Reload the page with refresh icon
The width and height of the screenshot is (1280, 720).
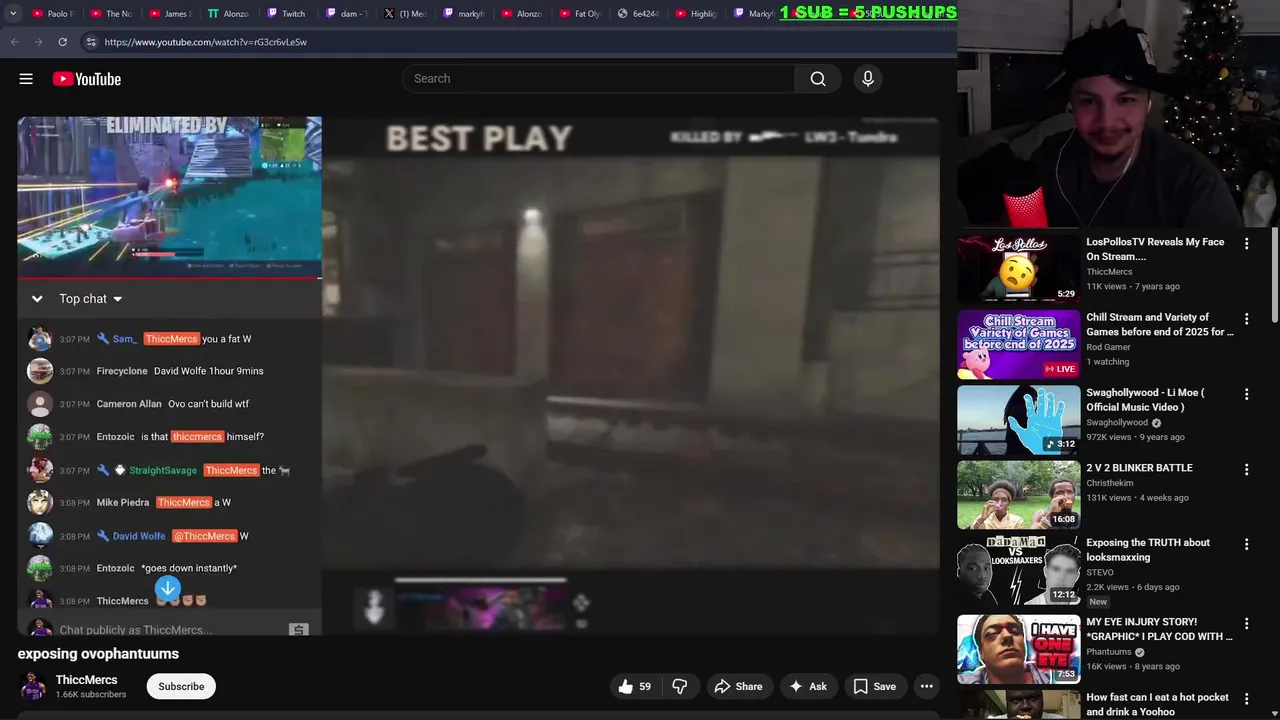tap(62, 42)
